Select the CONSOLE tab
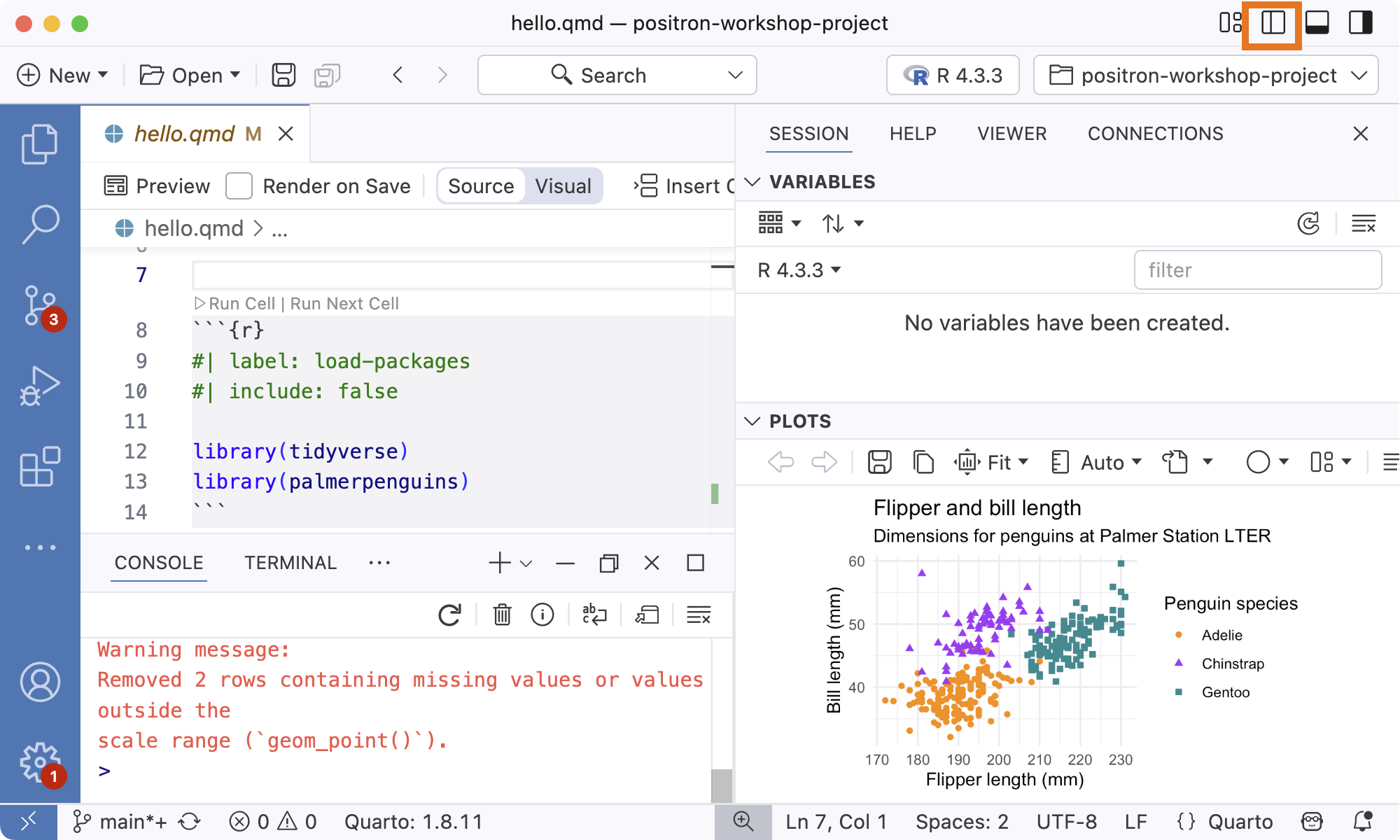 159,563
